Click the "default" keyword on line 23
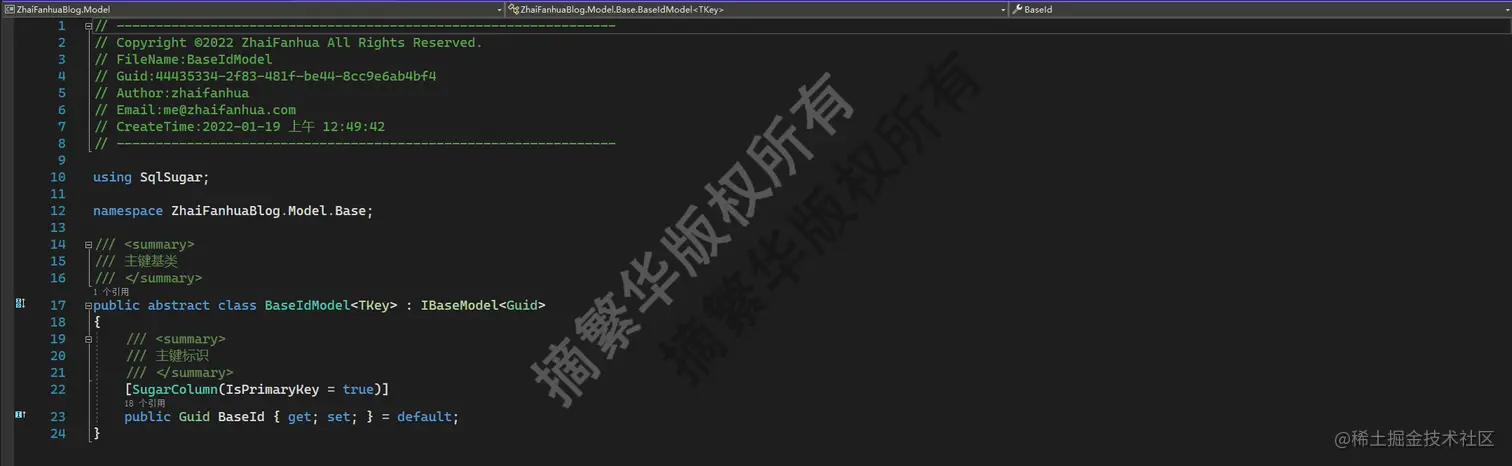 pos(424,417)
